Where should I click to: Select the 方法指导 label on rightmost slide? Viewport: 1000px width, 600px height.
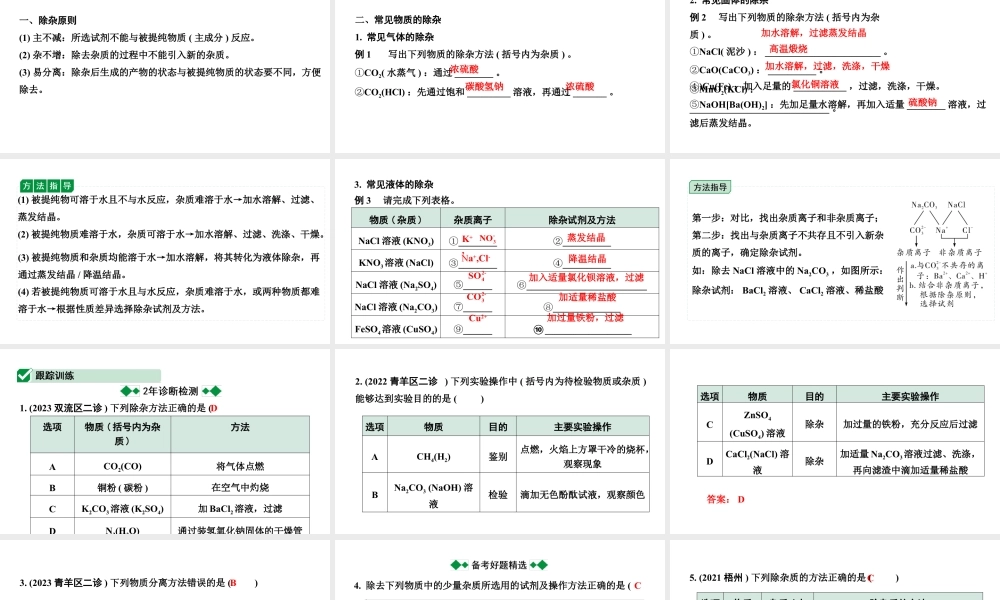coord(712,186)
